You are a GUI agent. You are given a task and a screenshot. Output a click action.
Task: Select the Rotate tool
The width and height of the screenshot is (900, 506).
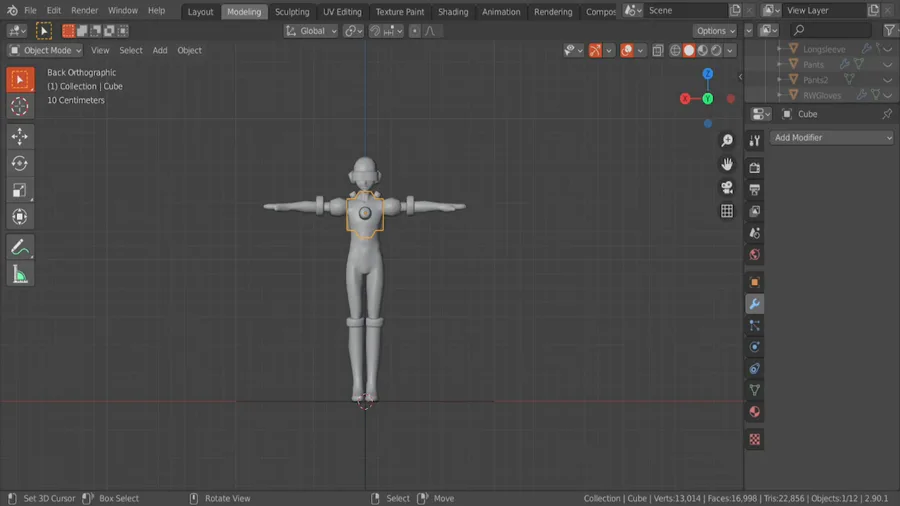coord(20,164)
